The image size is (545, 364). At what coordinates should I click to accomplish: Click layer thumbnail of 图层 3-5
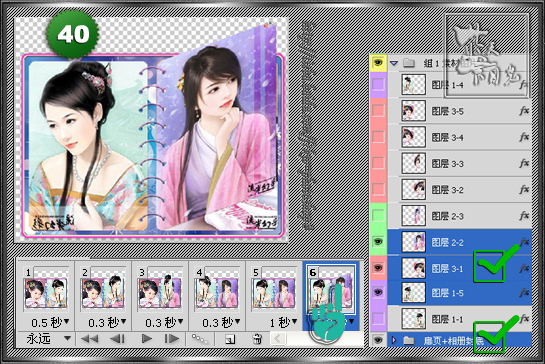[414, 111]
